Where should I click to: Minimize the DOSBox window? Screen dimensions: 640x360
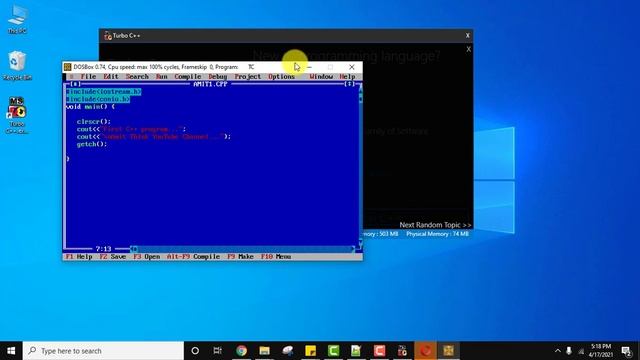click(309, 67)
